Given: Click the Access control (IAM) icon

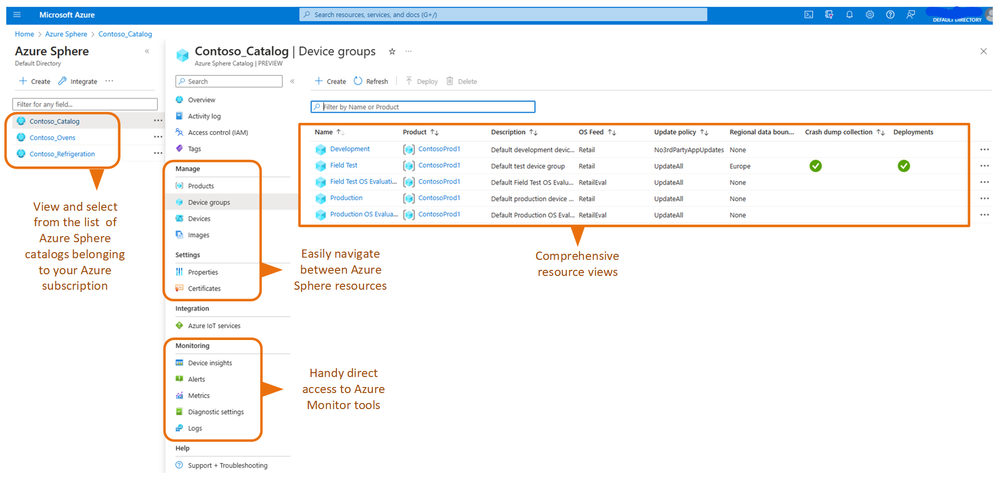Looking at the screenshot, I should [x=180, y=133].
